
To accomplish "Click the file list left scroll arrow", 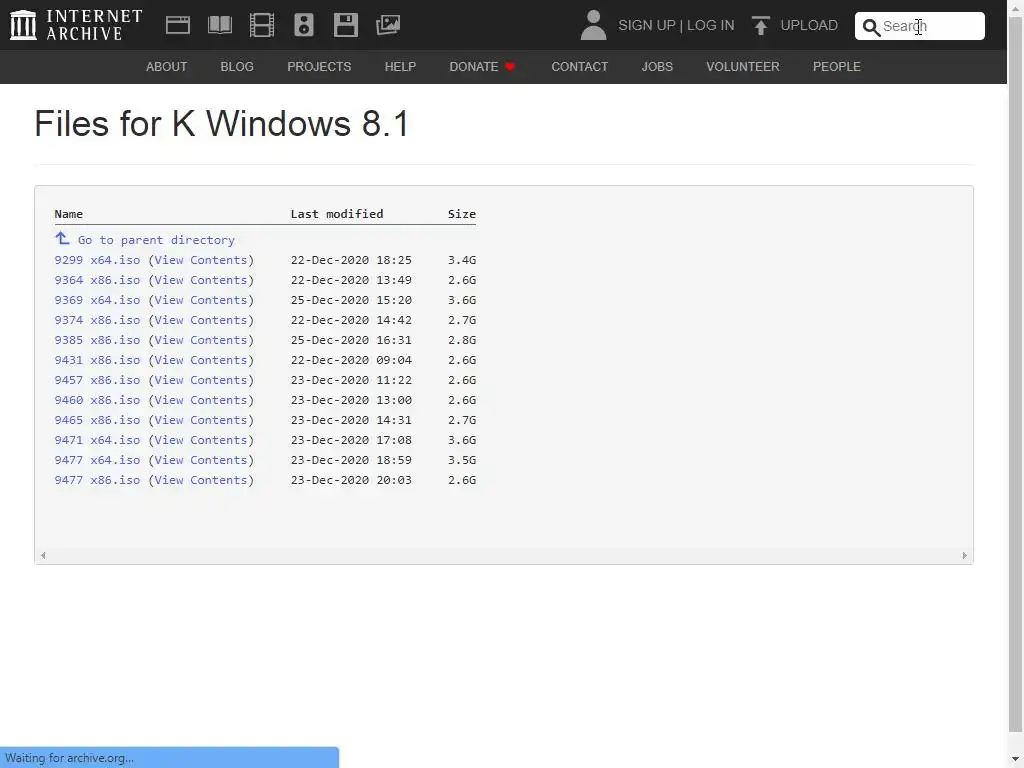I will coord(43,556).
